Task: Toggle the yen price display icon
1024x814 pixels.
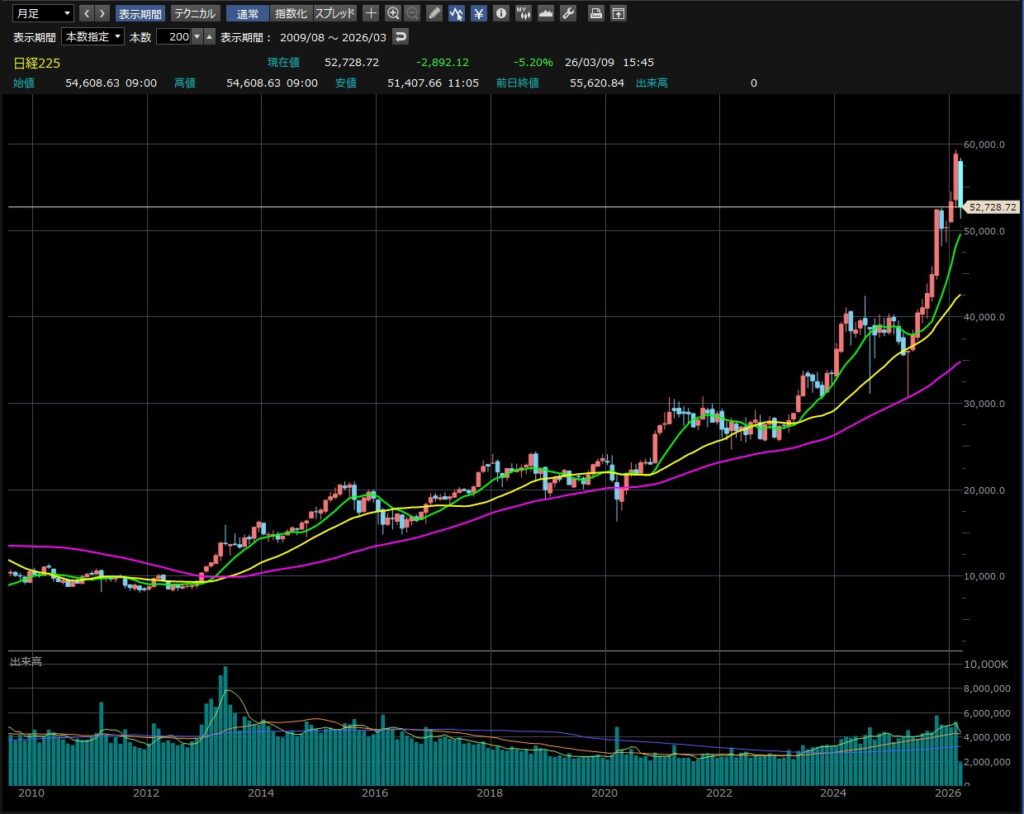Action: pos(478,13)
